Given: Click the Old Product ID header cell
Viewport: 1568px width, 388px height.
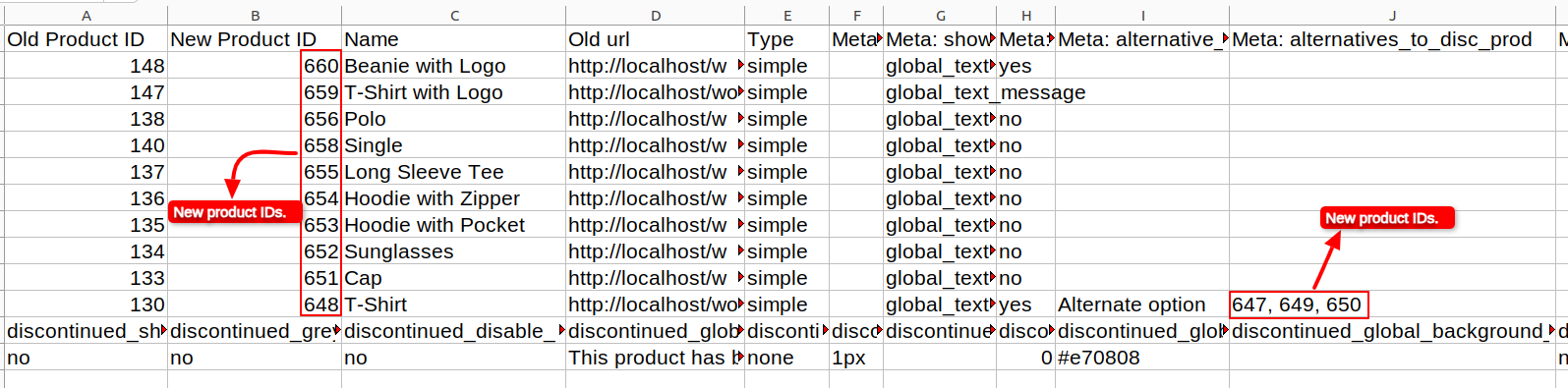Looking at the screenshot, I should pos(86,39).
